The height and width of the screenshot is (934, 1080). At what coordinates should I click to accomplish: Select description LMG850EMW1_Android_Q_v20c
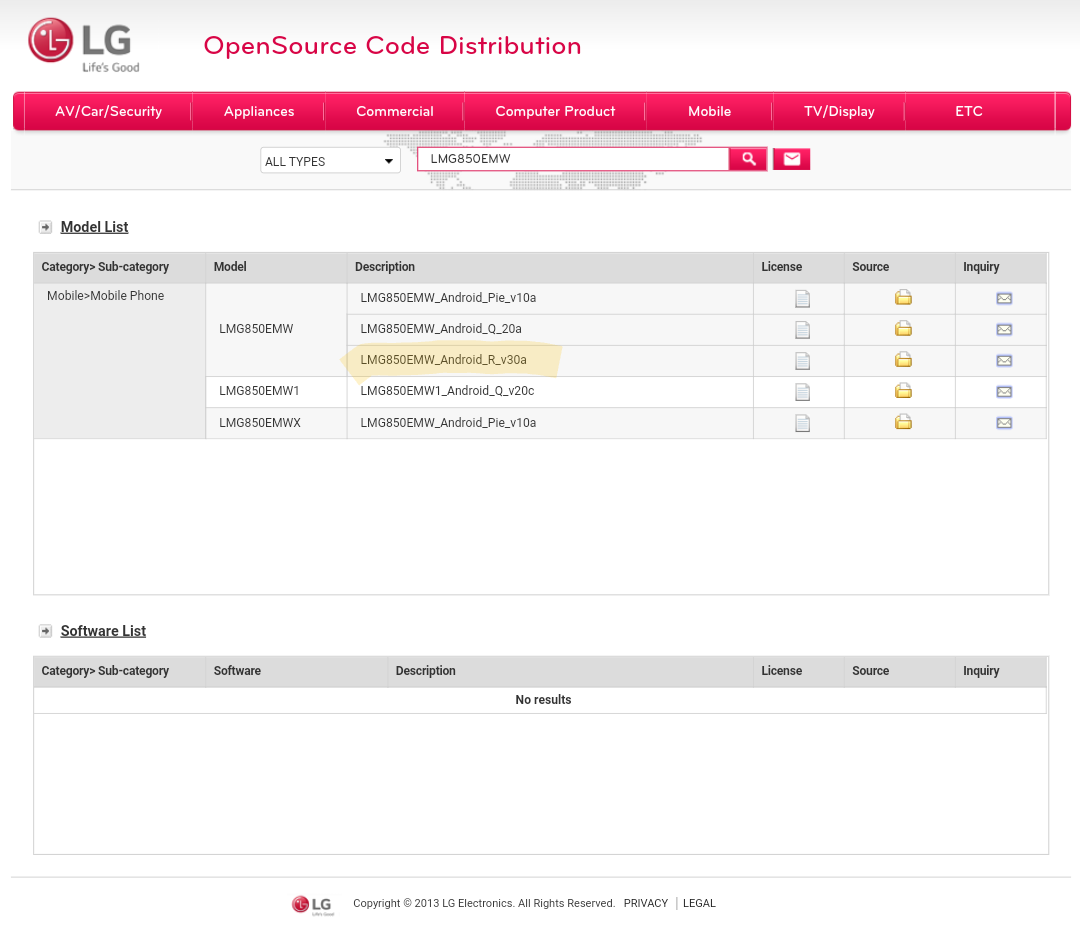tap(447, 391)
